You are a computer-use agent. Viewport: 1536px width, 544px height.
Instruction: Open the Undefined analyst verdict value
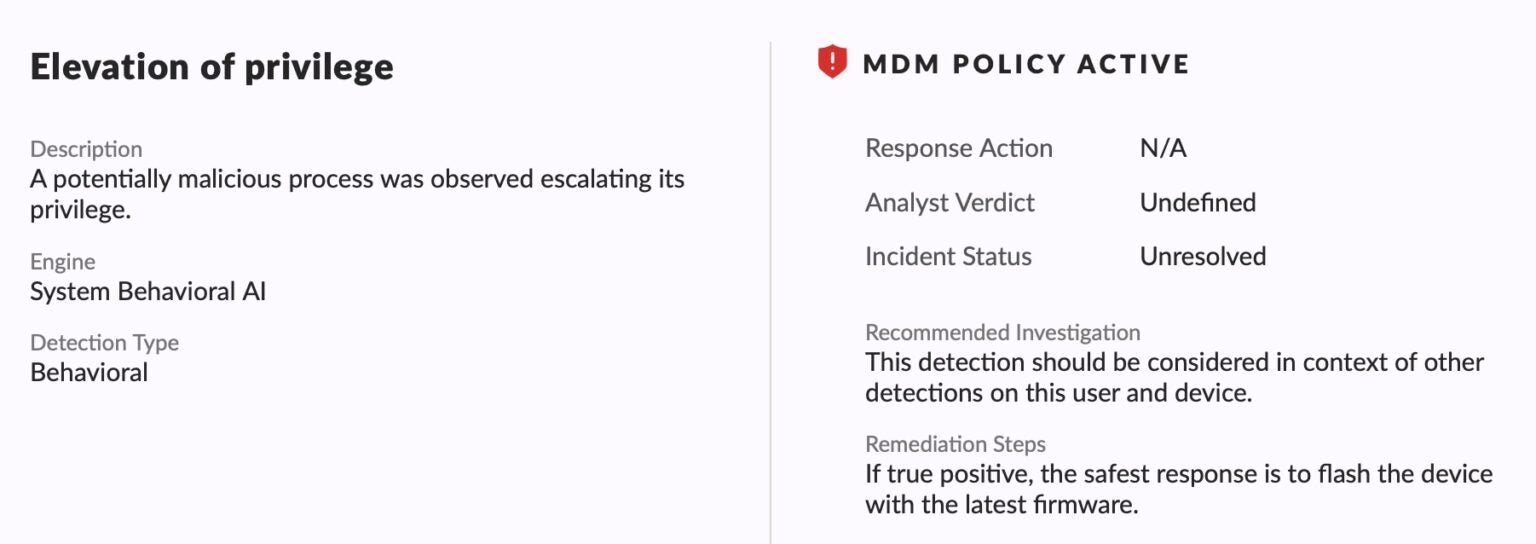point(1197,203)
